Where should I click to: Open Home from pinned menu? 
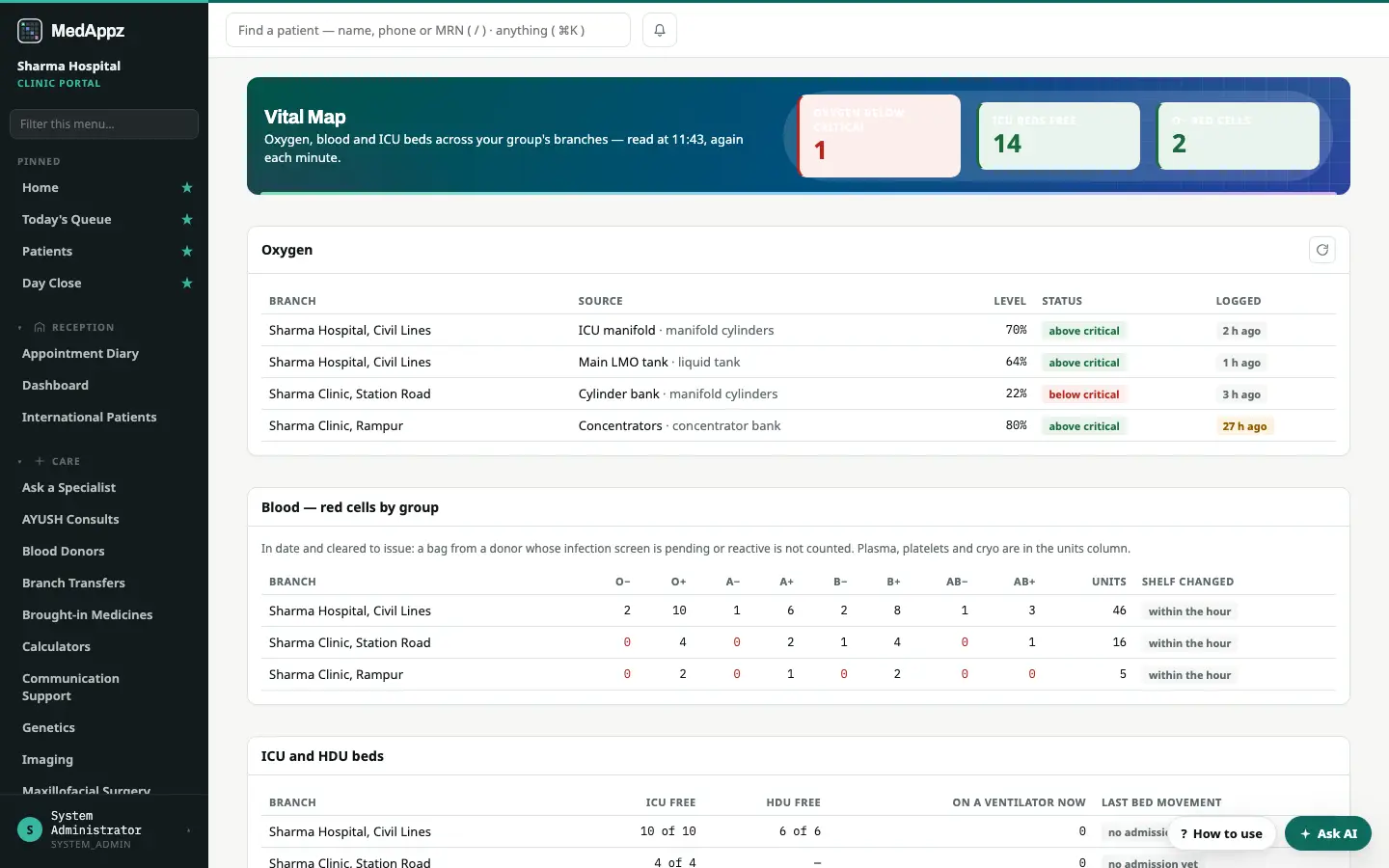pyautogui.click(x=41, y=187)
